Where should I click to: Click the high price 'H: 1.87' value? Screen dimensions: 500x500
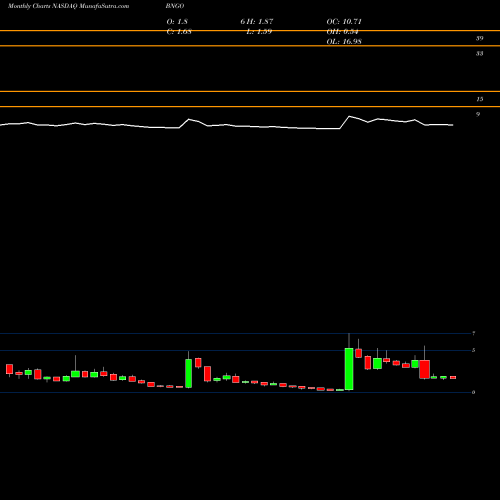(260, 22)
